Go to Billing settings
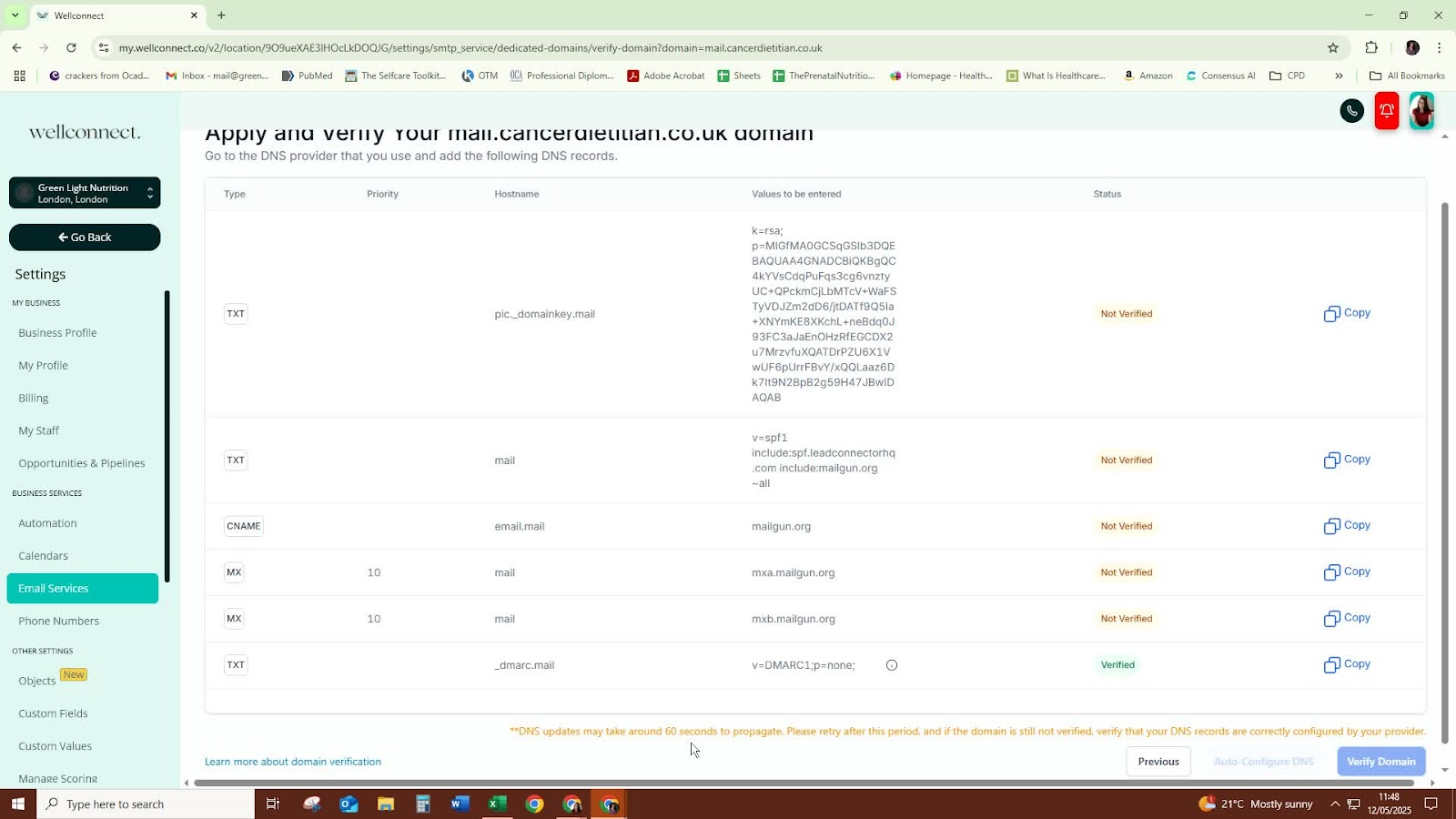 pos(34,399)
